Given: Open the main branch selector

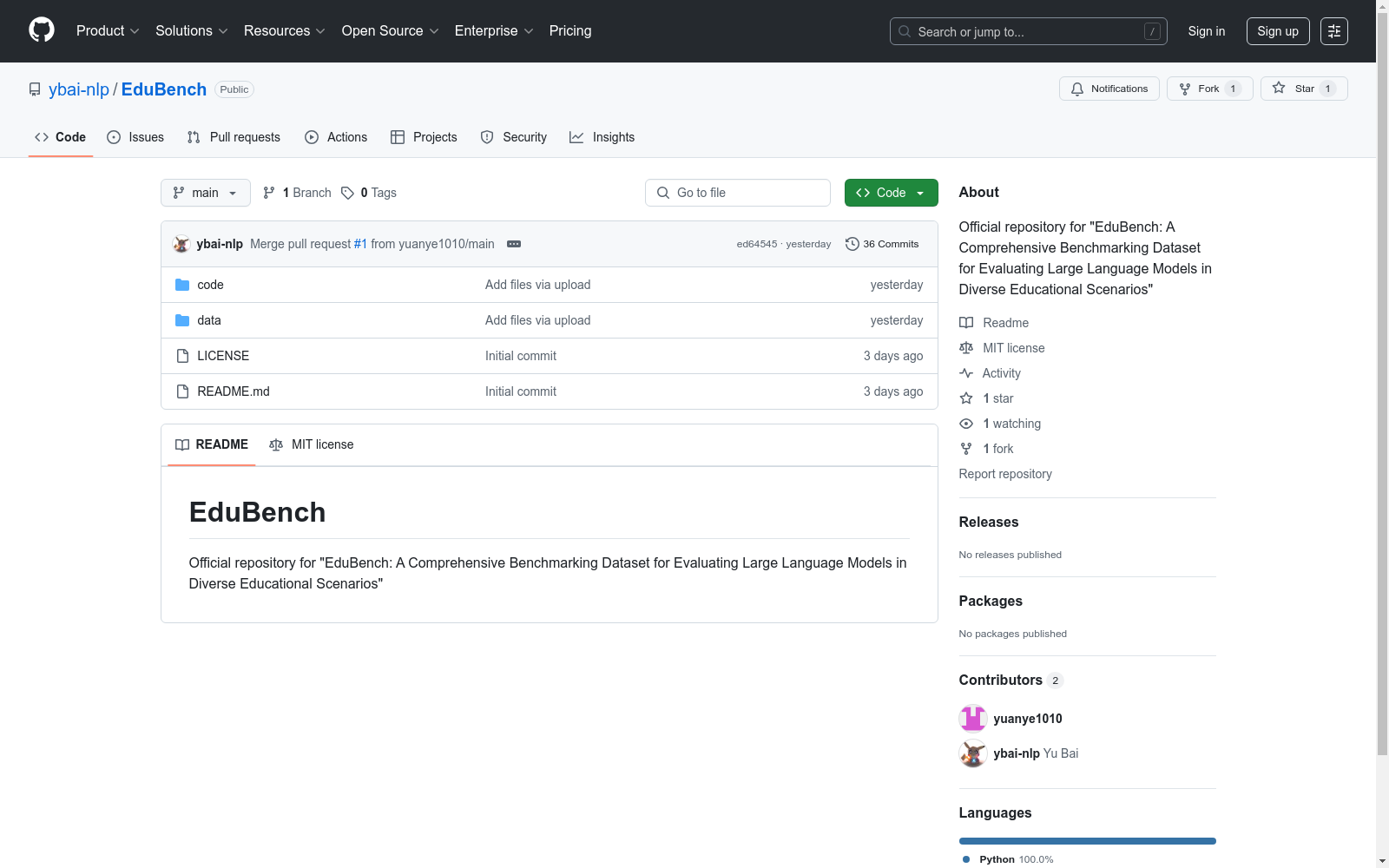Looking at the screenshot, I should (x=206, y=193).
